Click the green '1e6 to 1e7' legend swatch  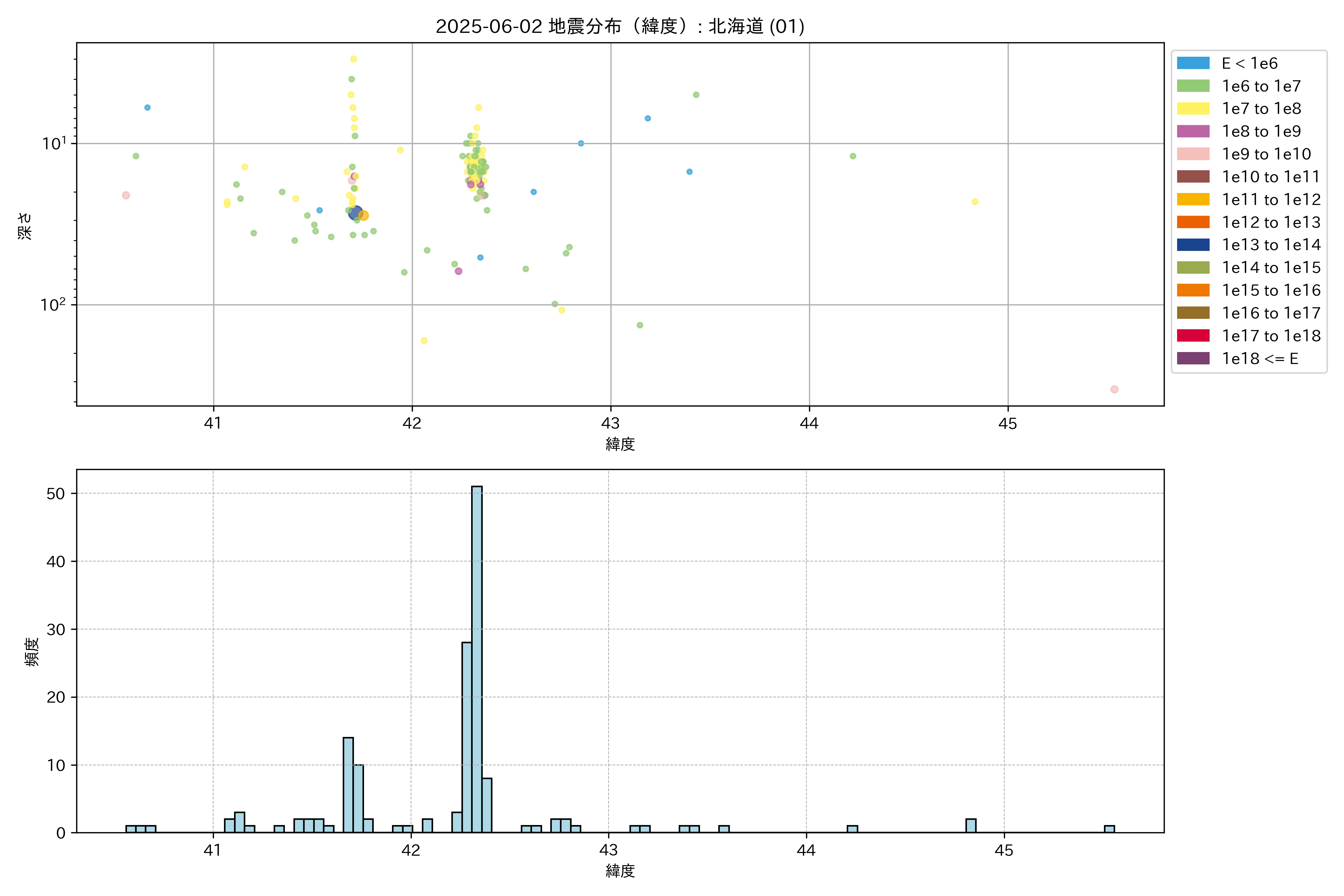1192,86
